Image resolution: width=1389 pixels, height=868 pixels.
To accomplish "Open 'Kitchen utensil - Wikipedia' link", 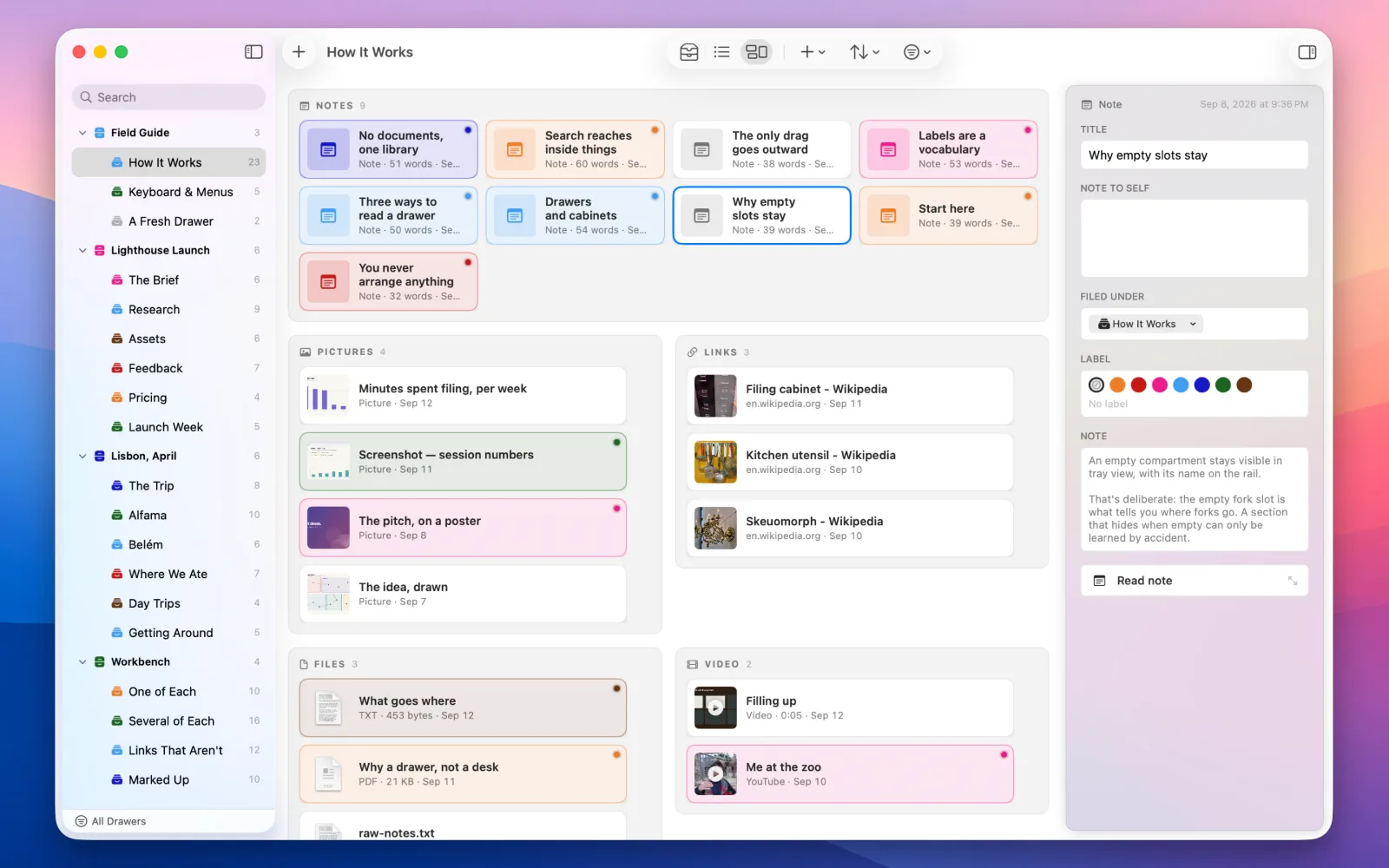I will coord(850,462).
